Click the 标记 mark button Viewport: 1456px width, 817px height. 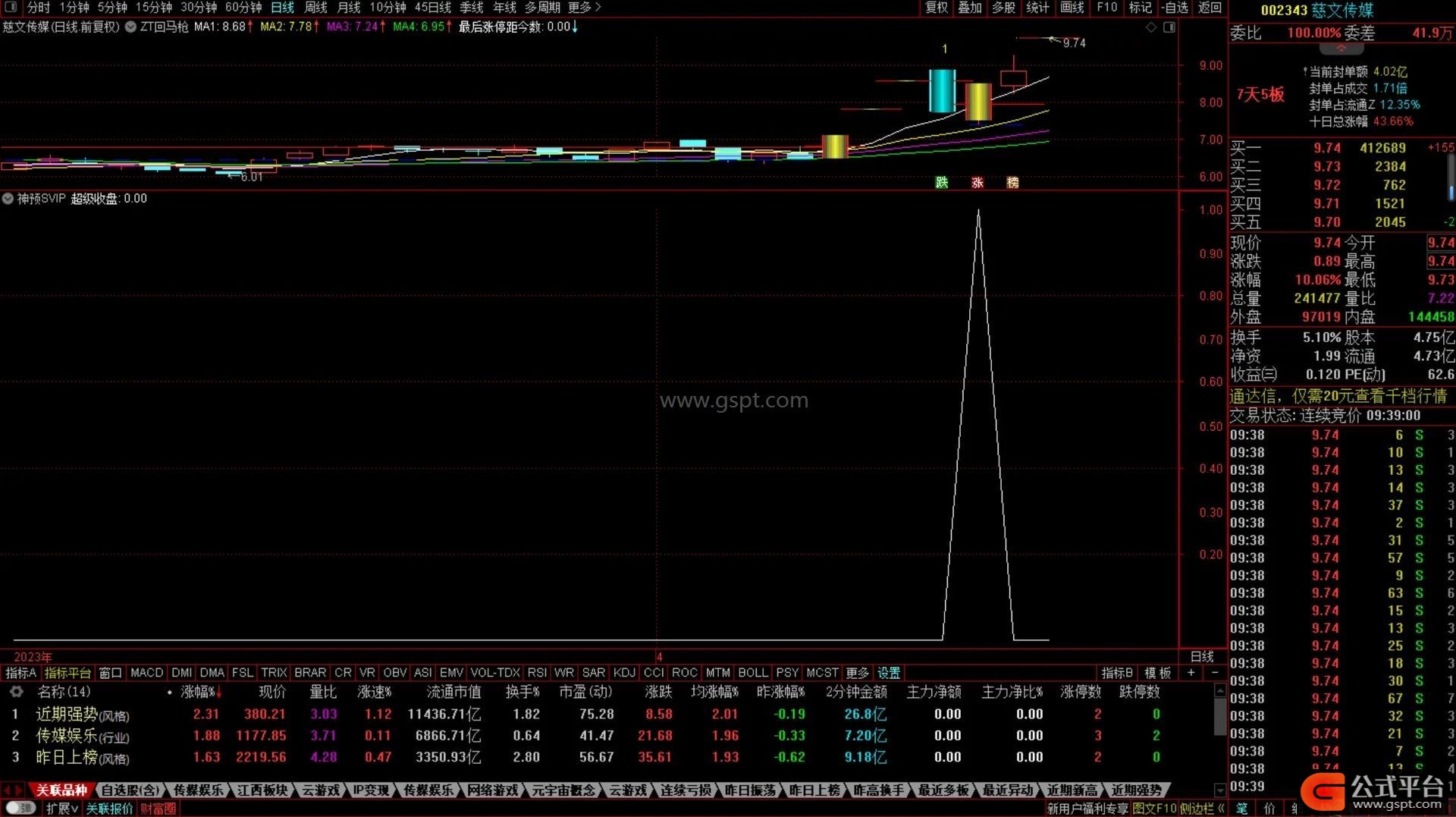point(1140,8)
